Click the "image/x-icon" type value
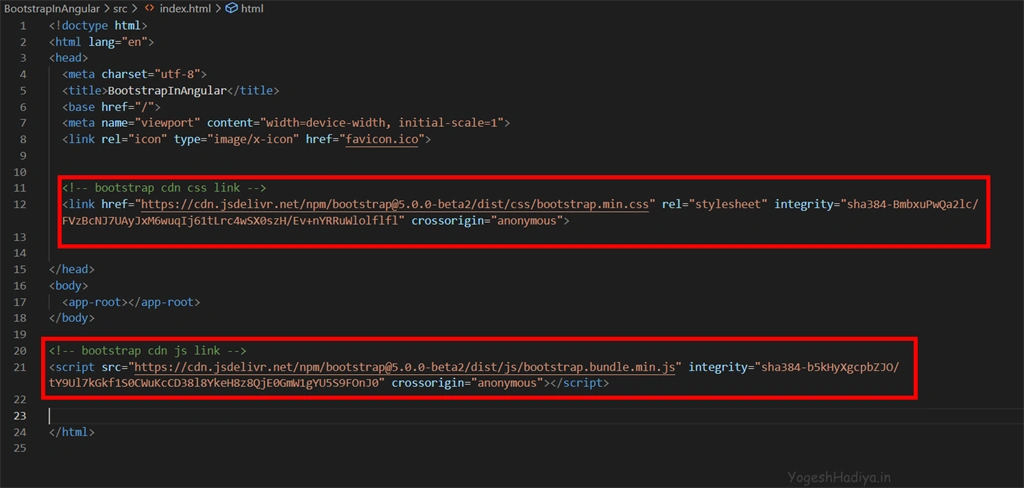The height and width of the screenshot is (488, 1024). pos(252,139)
